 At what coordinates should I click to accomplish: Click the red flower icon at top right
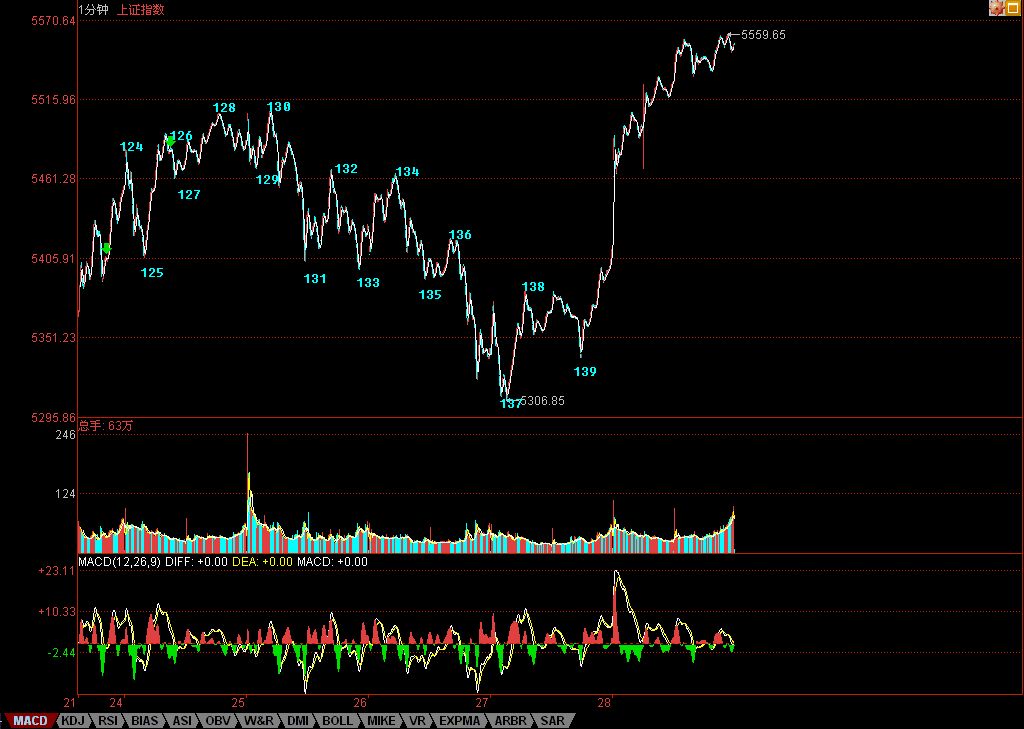point(996,8)
